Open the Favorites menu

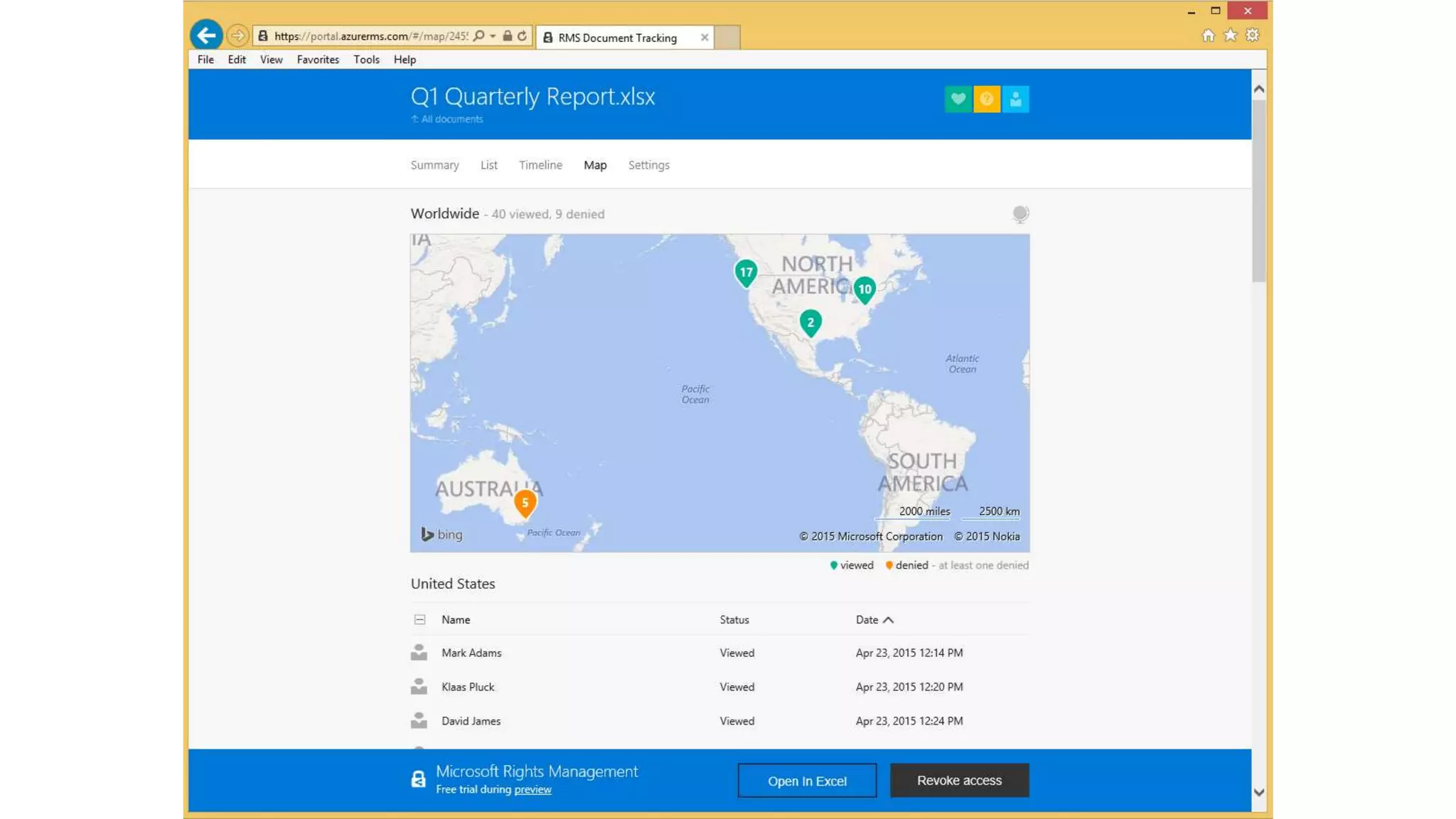pyautogui.click(x=318, y=60)
